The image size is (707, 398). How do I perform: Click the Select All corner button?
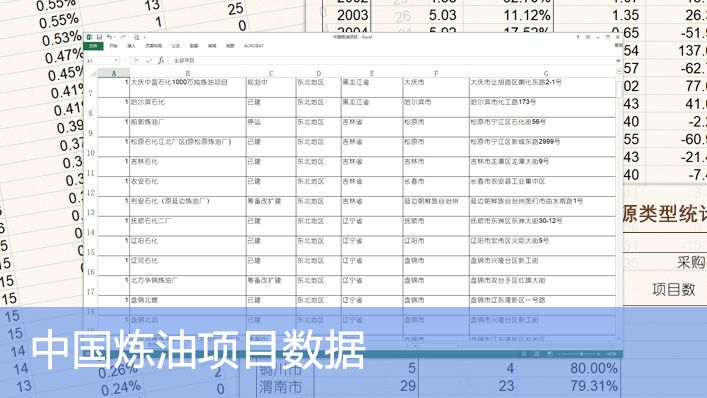pos(92,73)
